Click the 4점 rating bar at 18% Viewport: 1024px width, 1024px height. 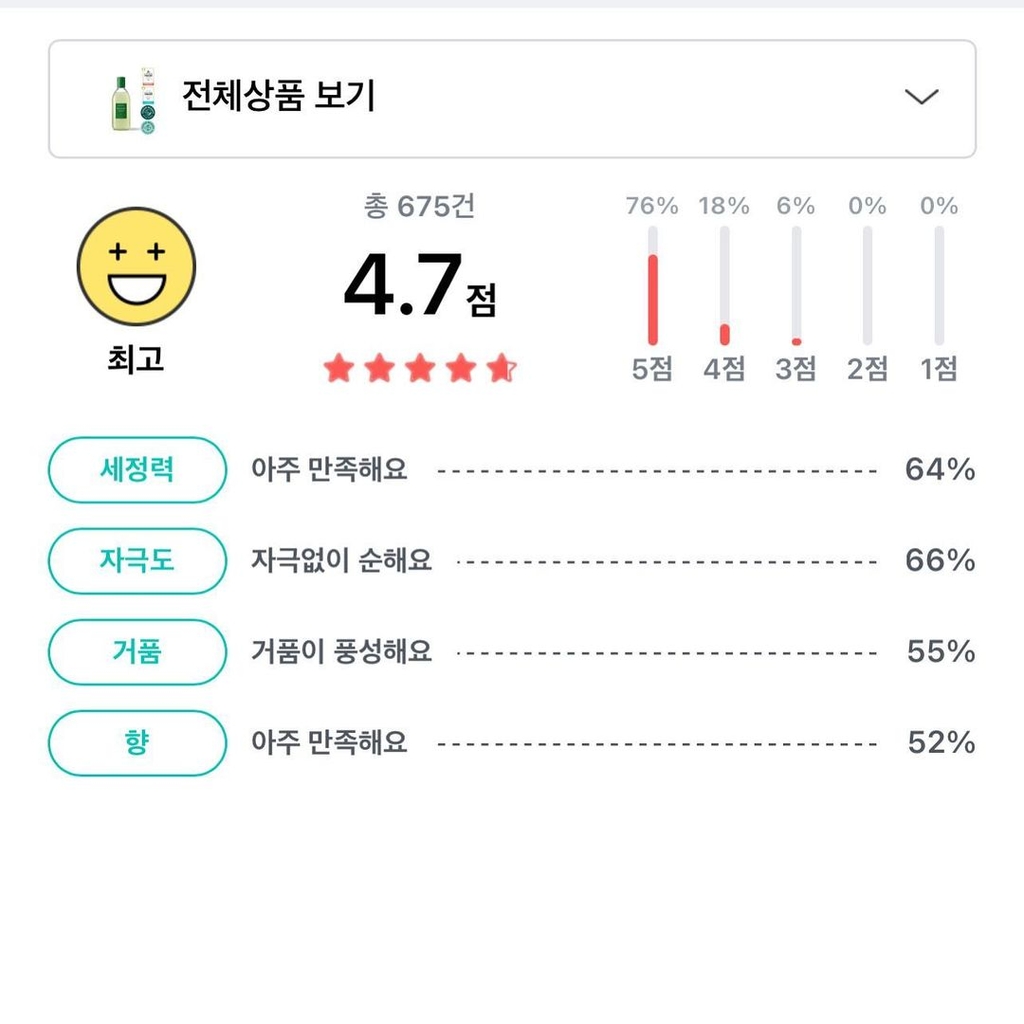click(x=724, y=285)
